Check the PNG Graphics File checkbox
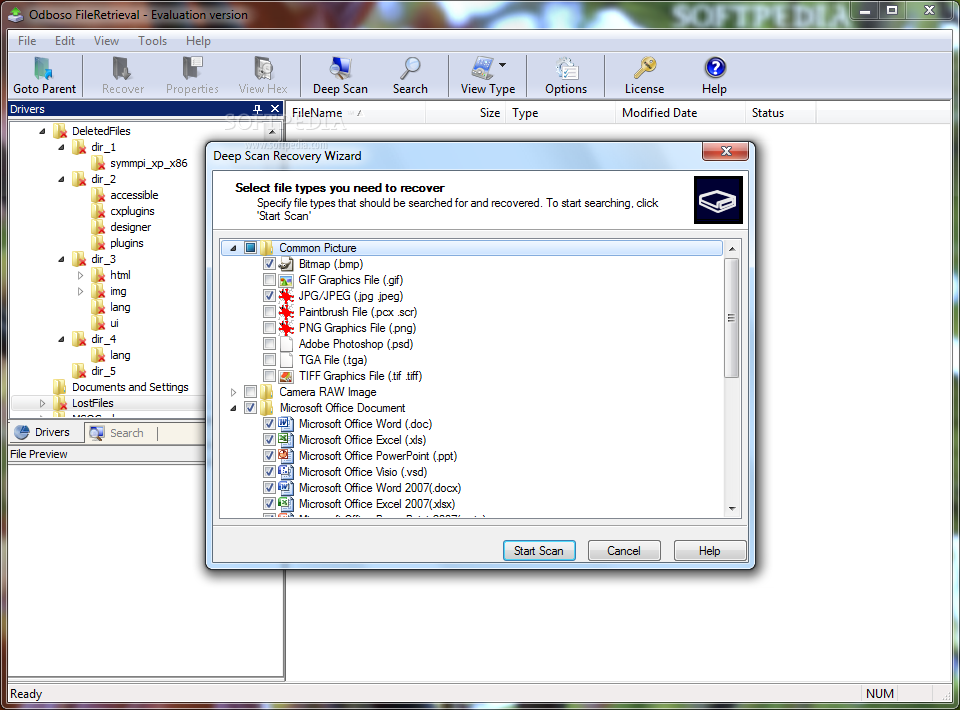The image size is (960, 710). tap(269, 328)
